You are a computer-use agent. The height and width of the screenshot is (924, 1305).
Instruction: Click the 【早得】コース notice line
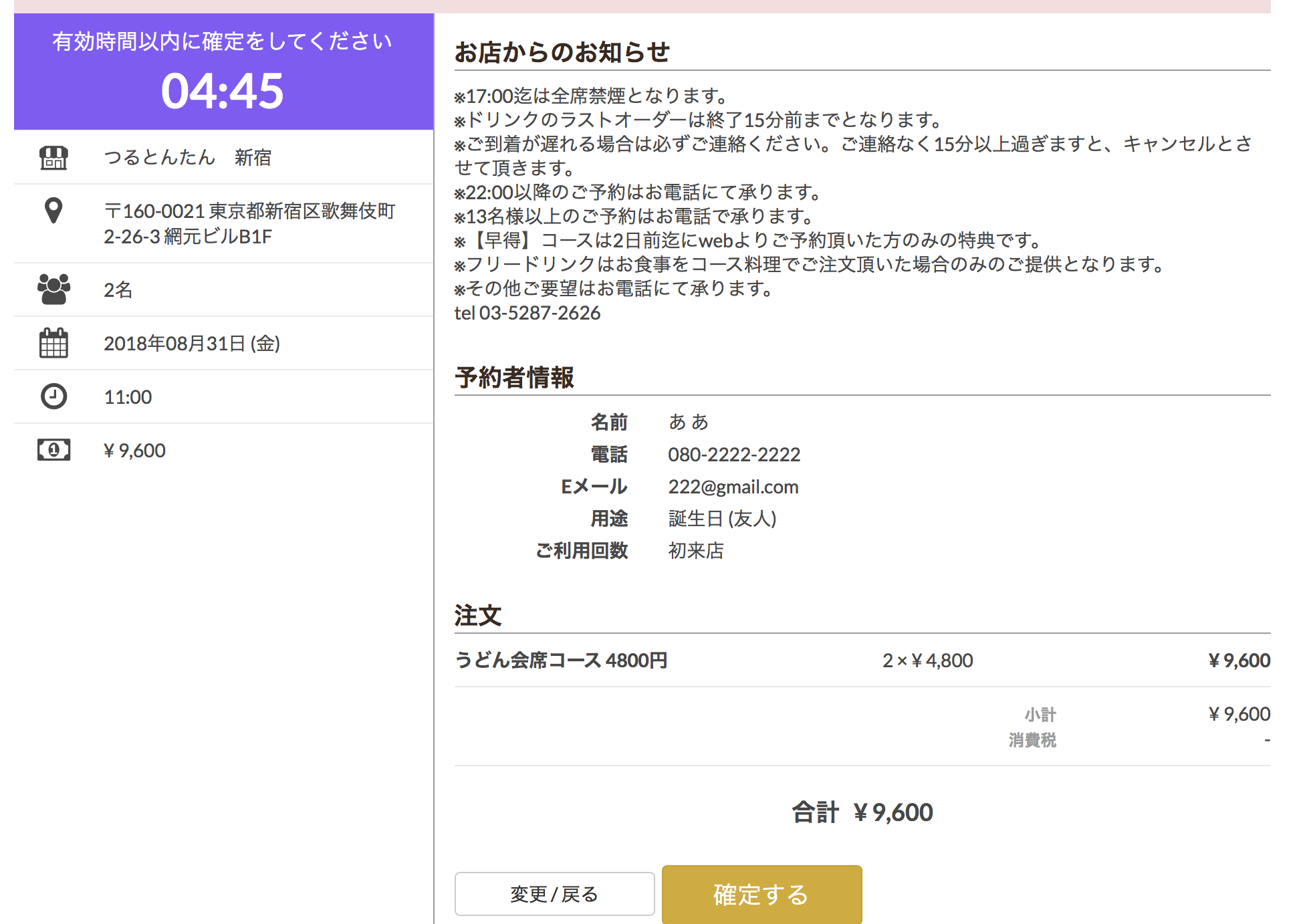(748, 240)
